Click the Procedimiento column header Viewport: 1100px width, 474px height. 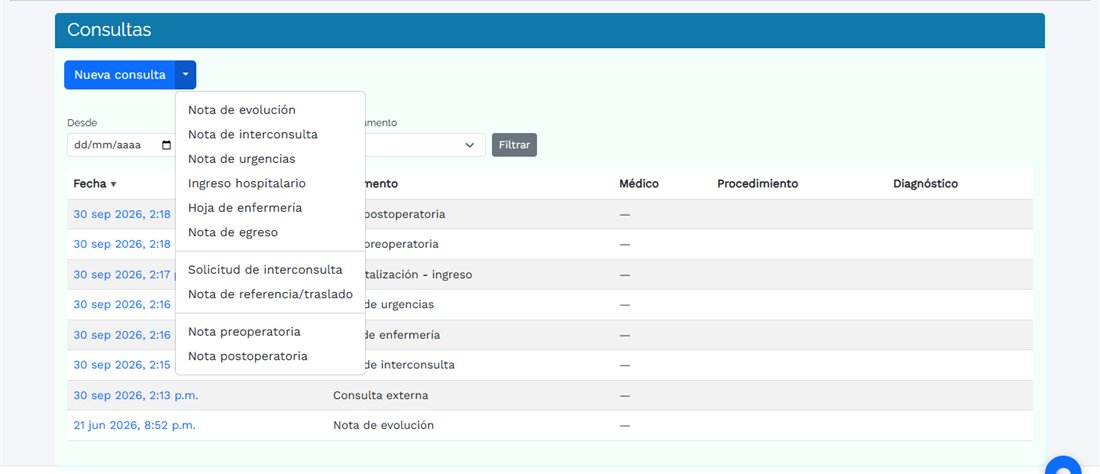758,184
